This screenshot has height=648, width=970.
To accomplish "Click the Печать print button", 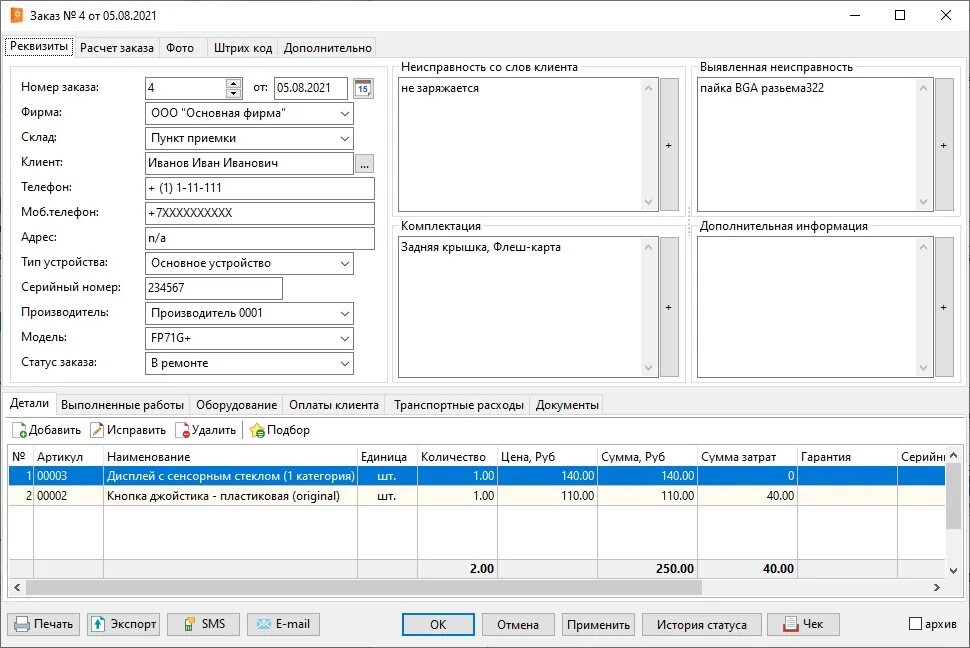I will point(44,624).
